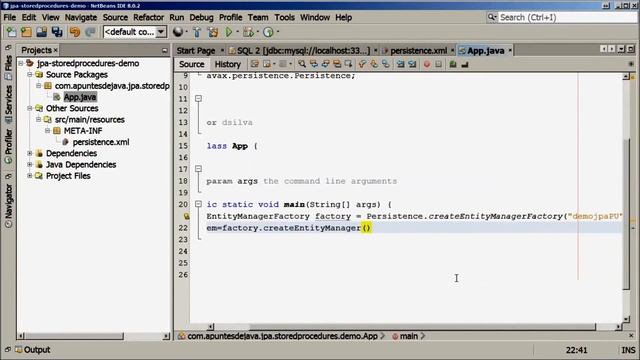The width and height of the screenshot is (640, 360).
Task: Open the Profiler side panel
Action: coord(9,147)
